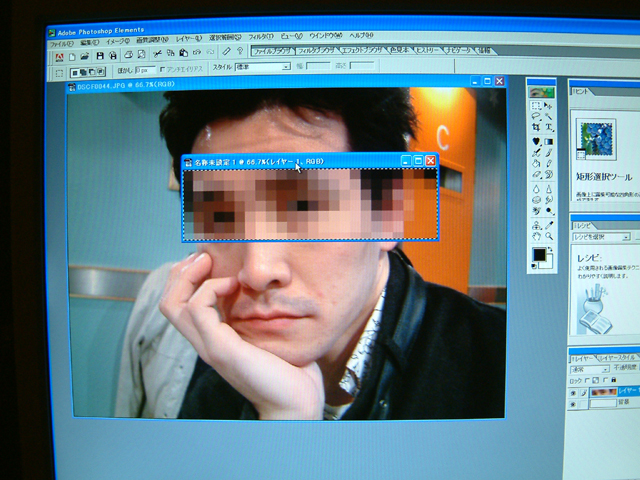
Task: Select the Move tool in toolbox
Action: pyautogui.click(x=549, y=106)
